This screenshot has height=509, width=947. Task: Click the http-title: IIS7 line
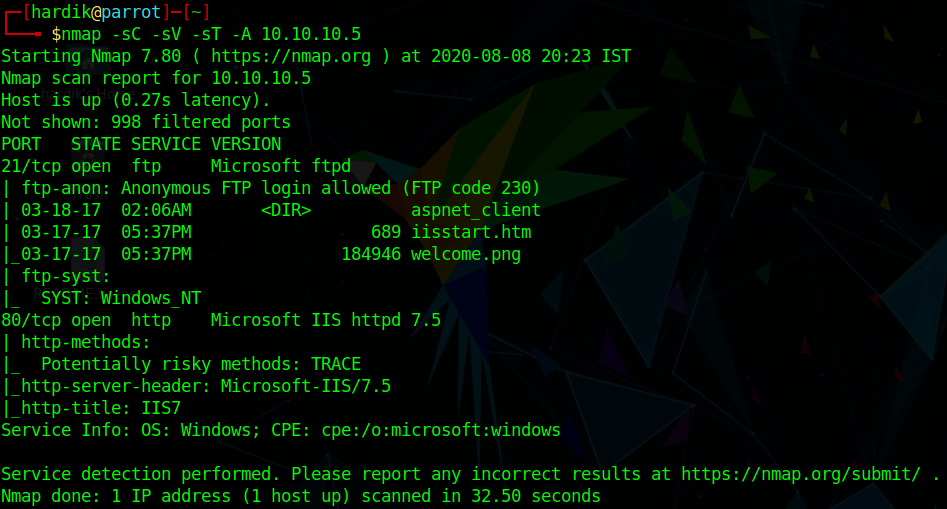(x=95, y=408)
